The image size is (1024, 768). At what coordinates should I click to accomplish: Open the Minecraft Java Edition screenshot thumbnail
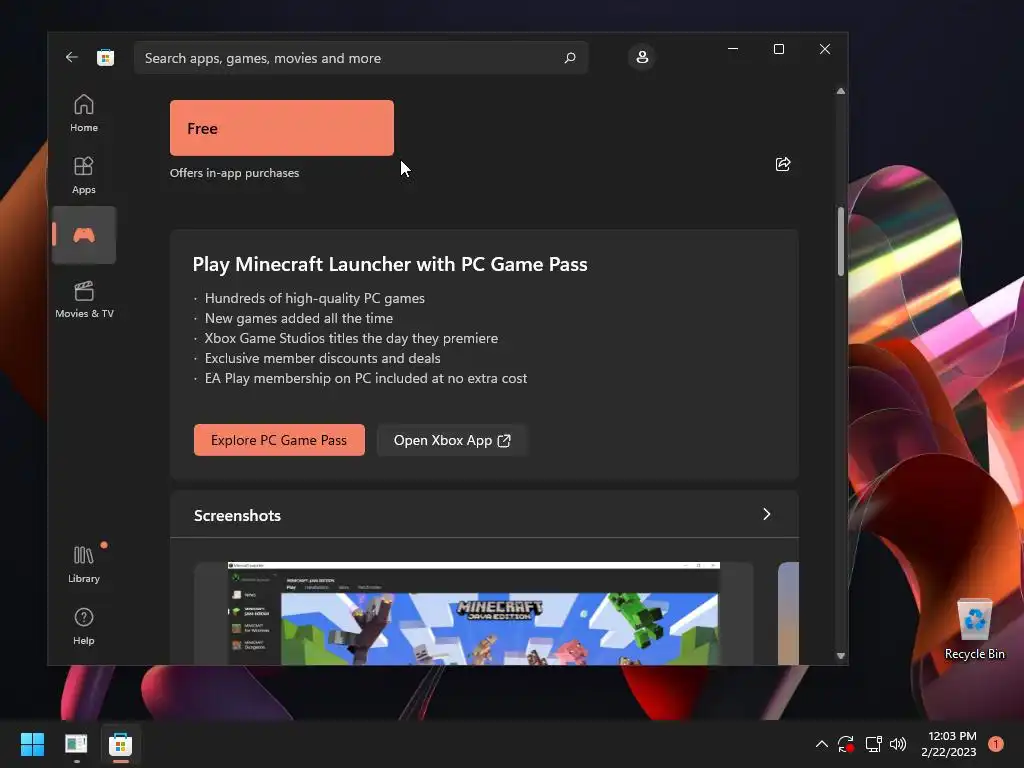coord(473,613)
